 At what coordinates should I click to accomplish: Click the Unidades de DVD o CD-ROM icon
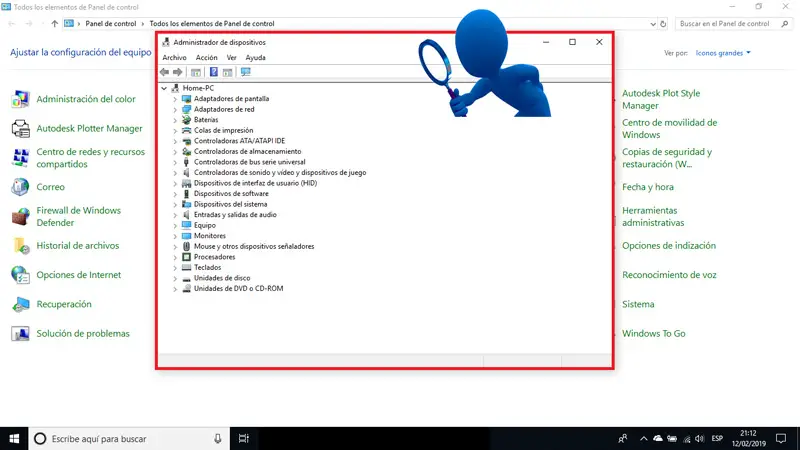pyautogui.click(x=186, y=288)
